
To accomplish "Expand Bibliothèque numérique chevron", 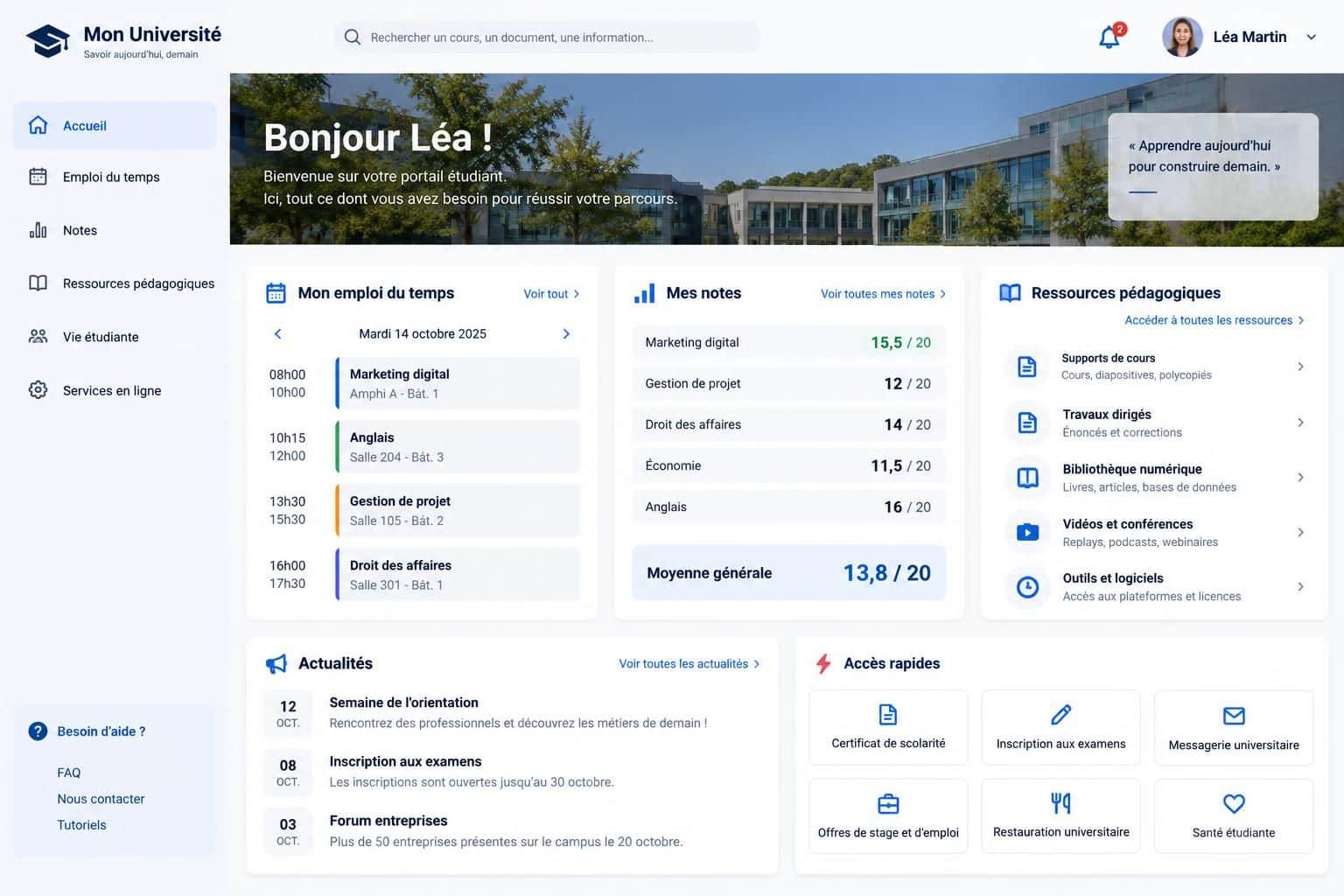I will (x=1300, y=478).
